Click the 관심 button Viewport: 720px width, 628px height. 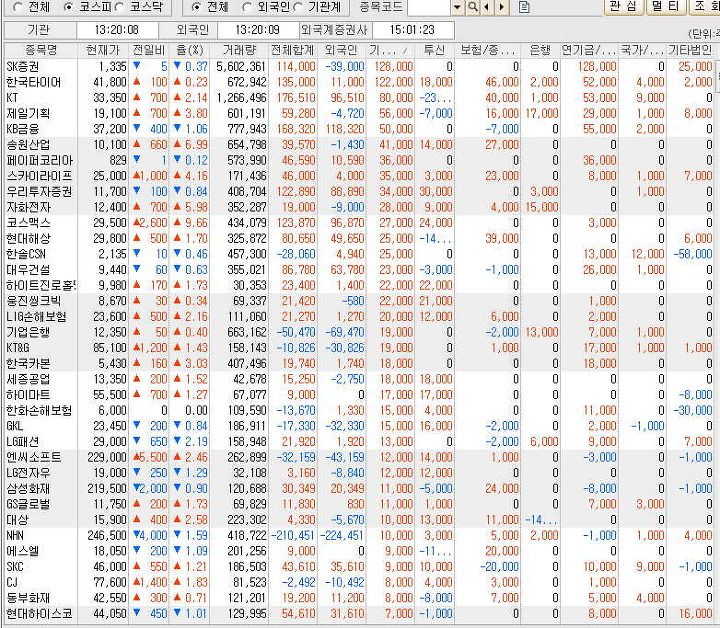623,6
